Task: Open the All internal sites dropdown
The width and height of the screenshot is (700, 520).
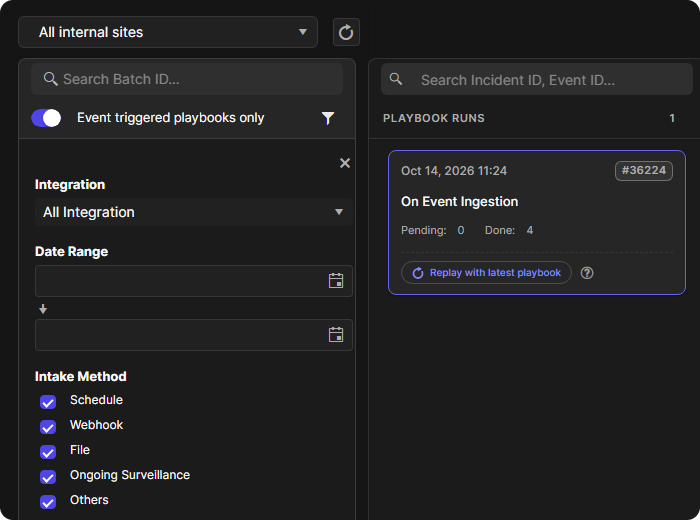Action: click(x=168, y=32)
